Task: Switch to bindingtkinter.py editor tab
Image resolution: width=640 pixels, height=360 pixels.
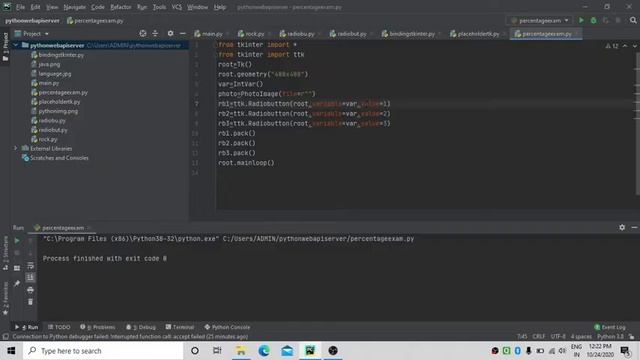Action: (409, 34)
